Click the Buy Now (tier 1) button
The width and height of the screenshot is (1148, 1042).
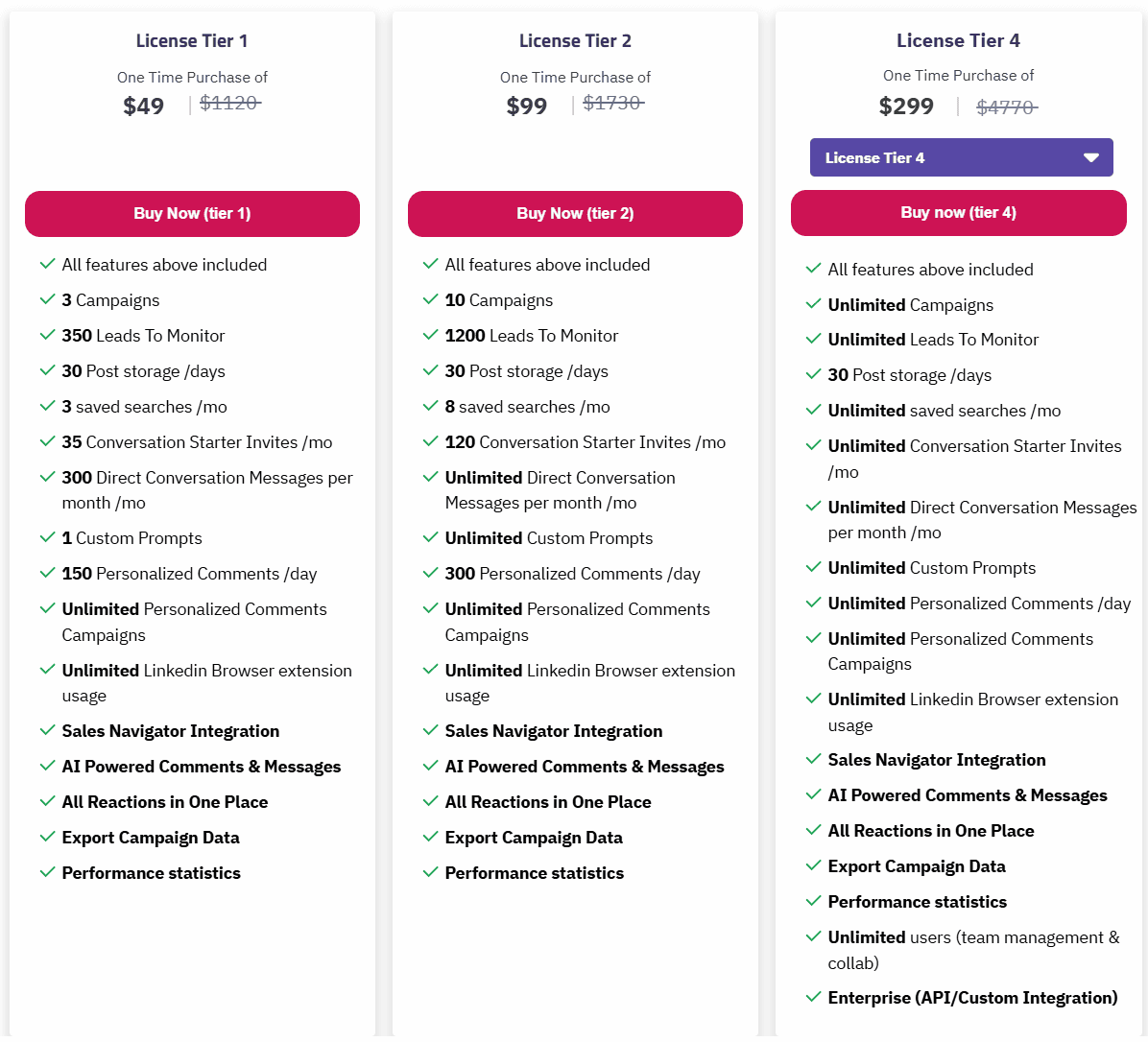(192, 213)
